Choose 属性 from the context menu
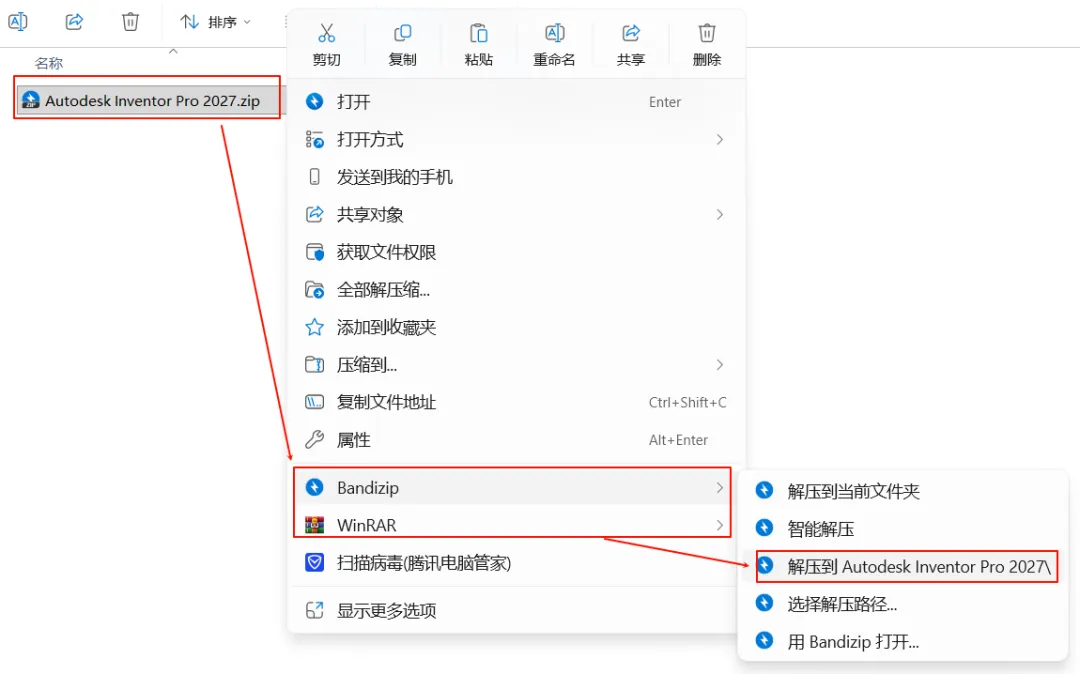This screenshot has height=674, width=1080. [516, 440]
